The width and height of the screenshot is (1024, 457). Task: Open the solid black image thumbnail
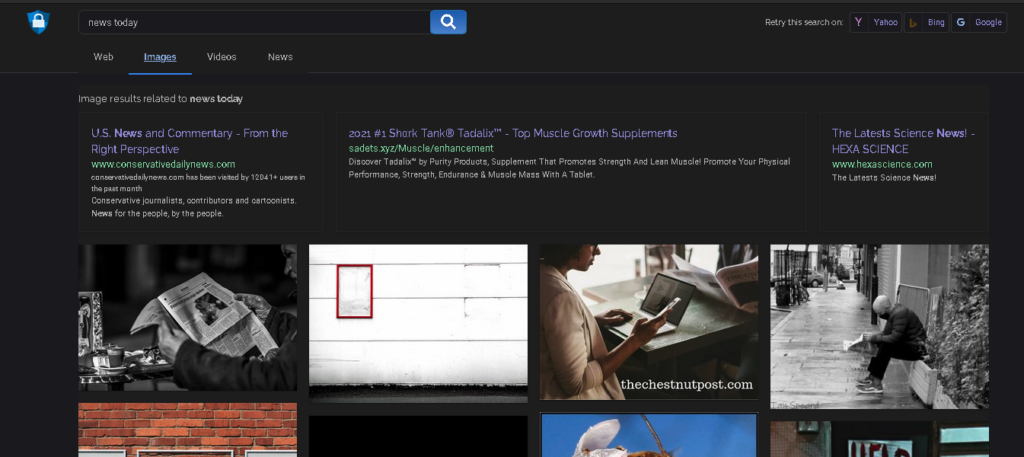pyautogui.click(x=418, y=436)
